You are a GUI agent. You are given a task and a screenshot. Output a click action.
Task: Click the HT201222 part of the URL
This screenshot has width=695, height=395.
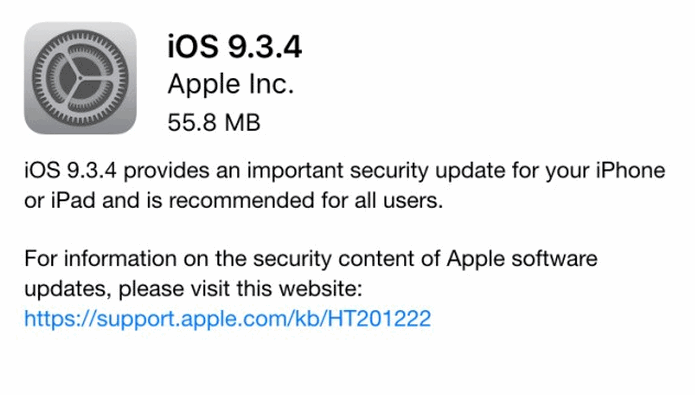[x=379, y=319]
